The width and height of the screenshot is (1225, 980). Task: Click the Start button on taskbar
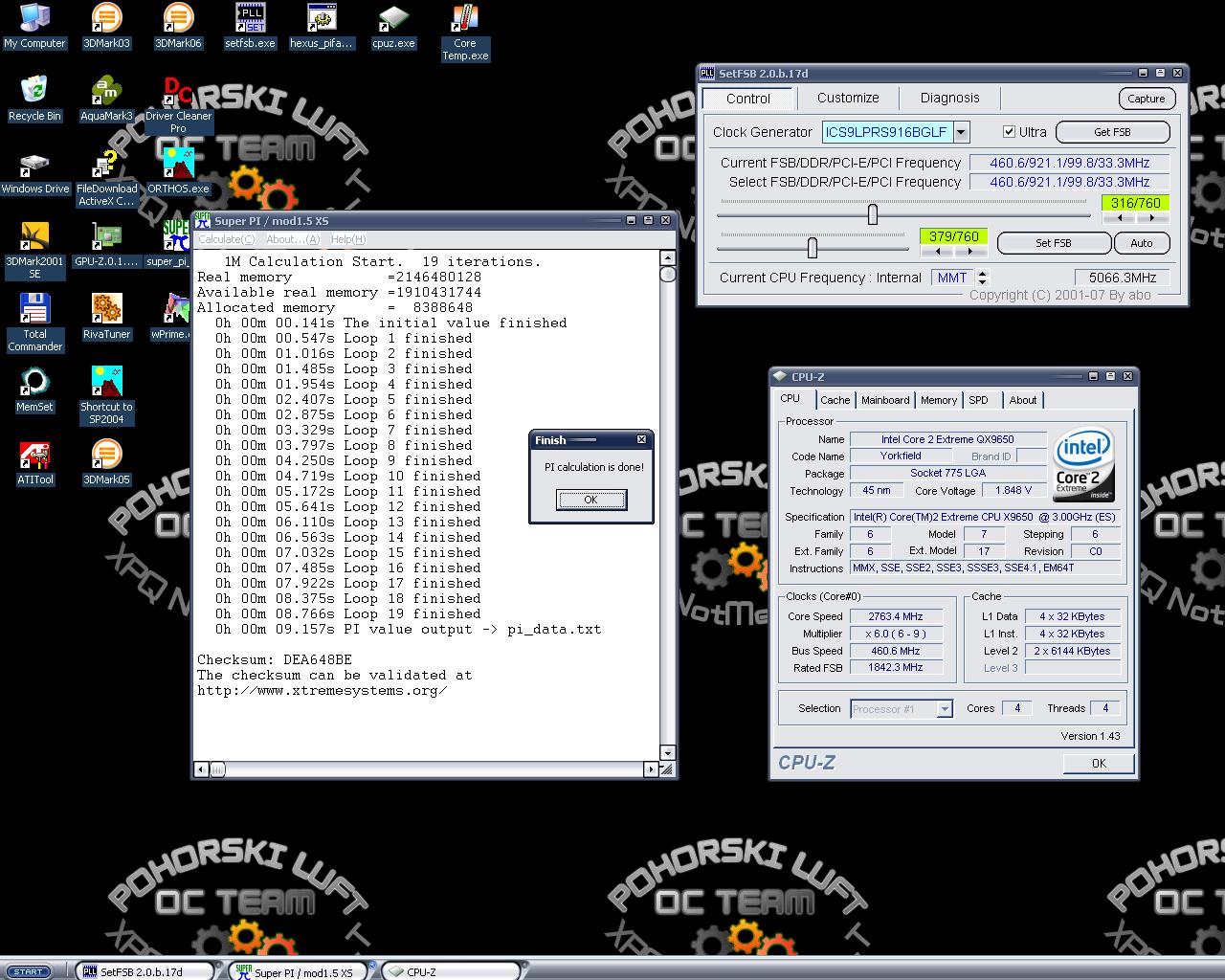pos(29,971)
